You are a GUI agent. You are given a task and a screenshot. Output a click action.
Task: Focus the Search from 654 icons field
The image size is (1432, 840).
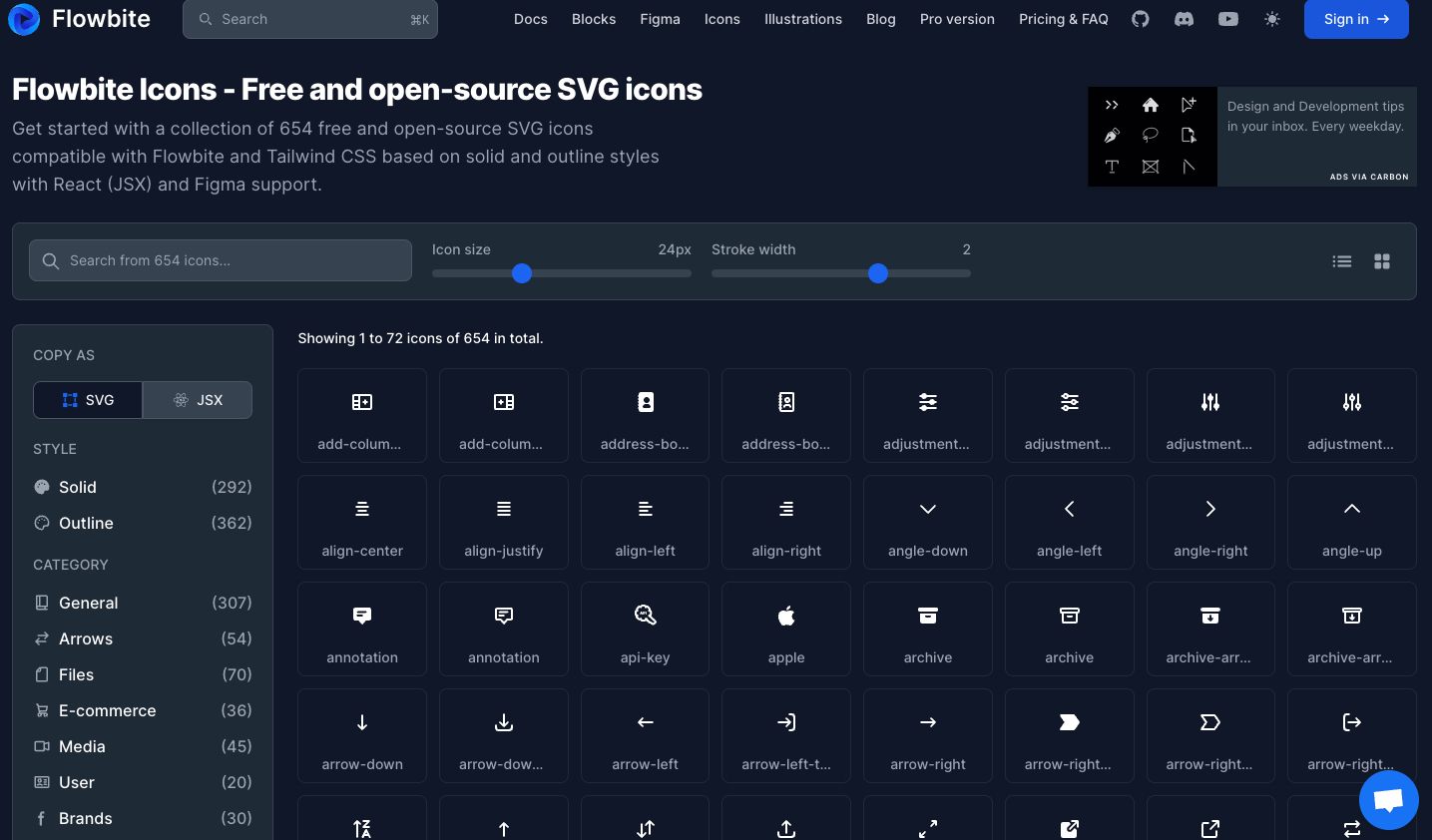click(x=221, y=260)
